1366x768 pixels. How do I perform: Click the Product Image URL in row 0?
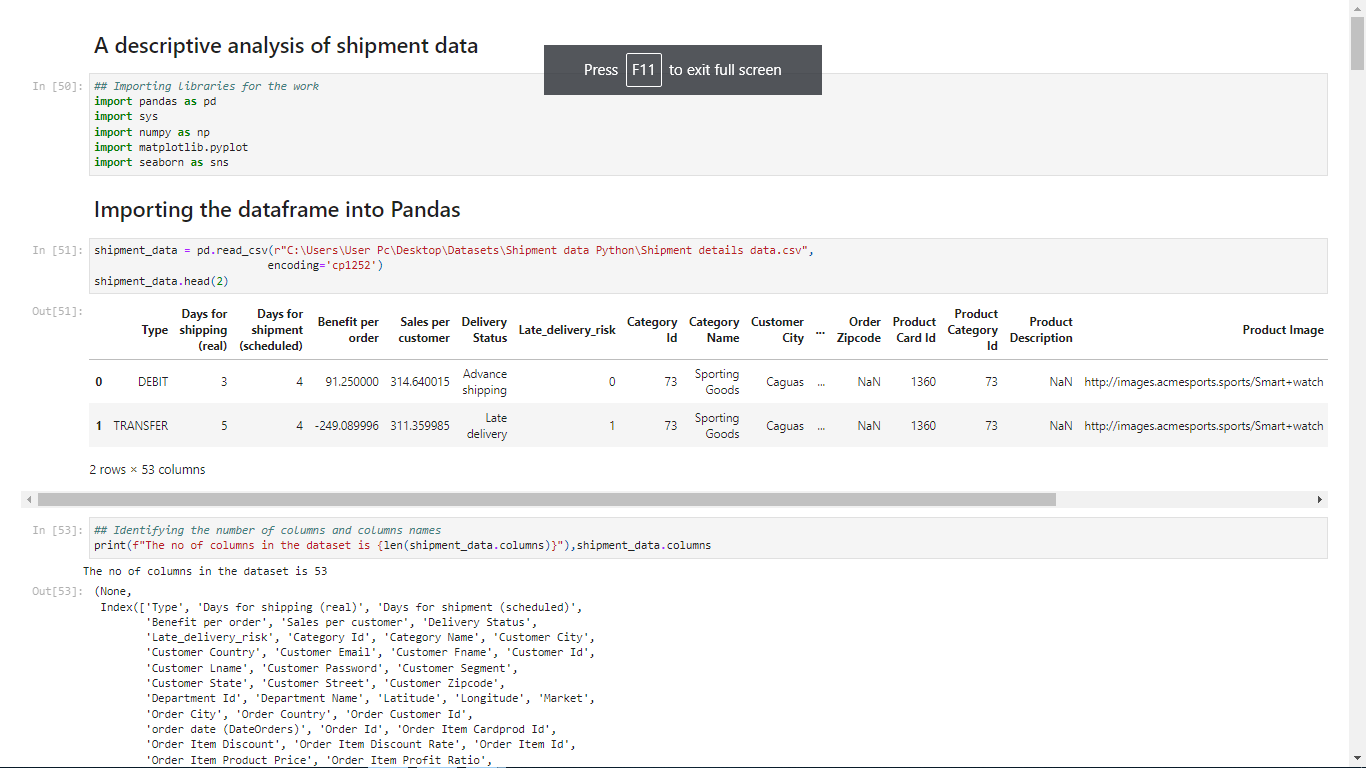(x=1203, y=382)
